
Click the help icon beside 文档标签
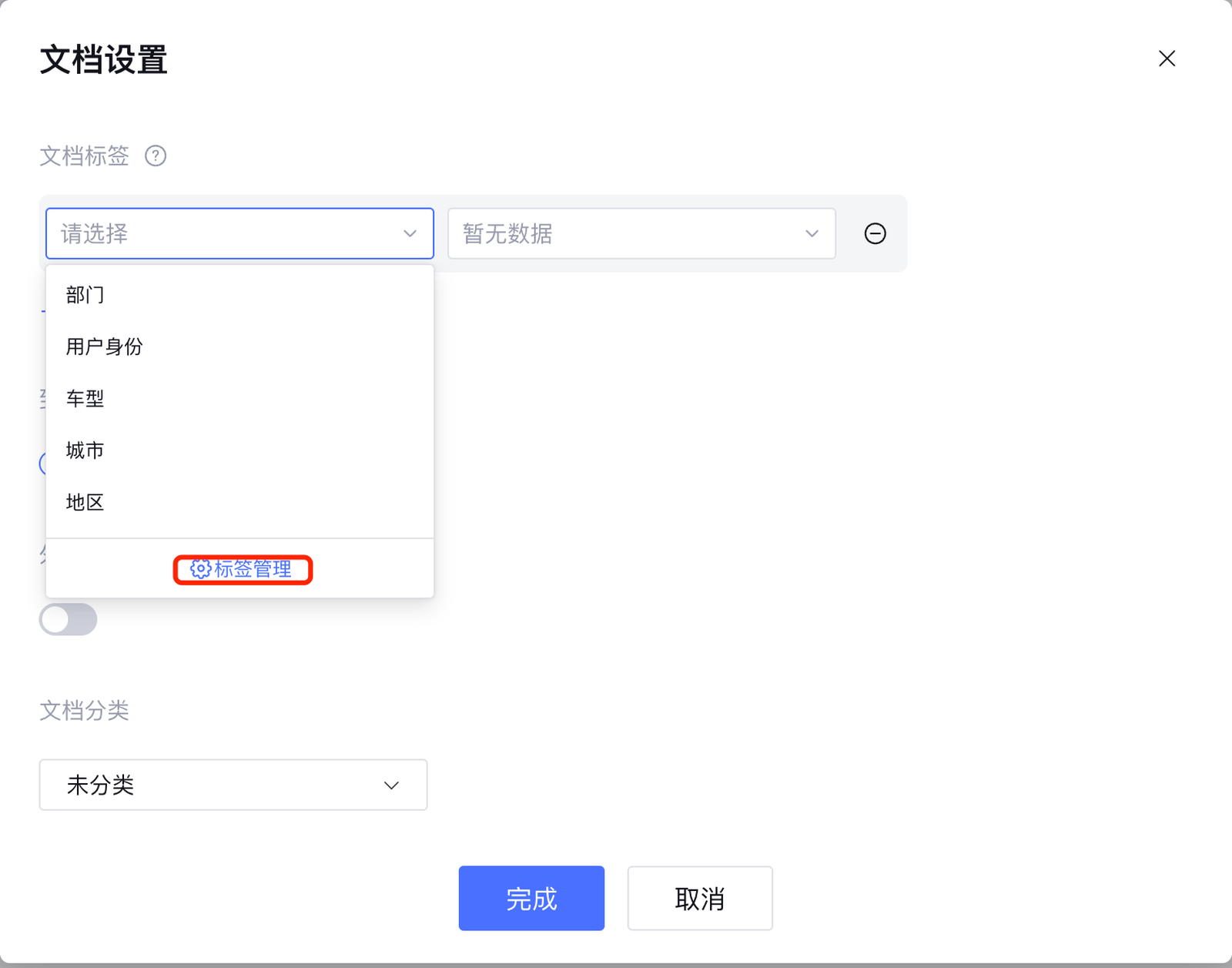point(156,156)
